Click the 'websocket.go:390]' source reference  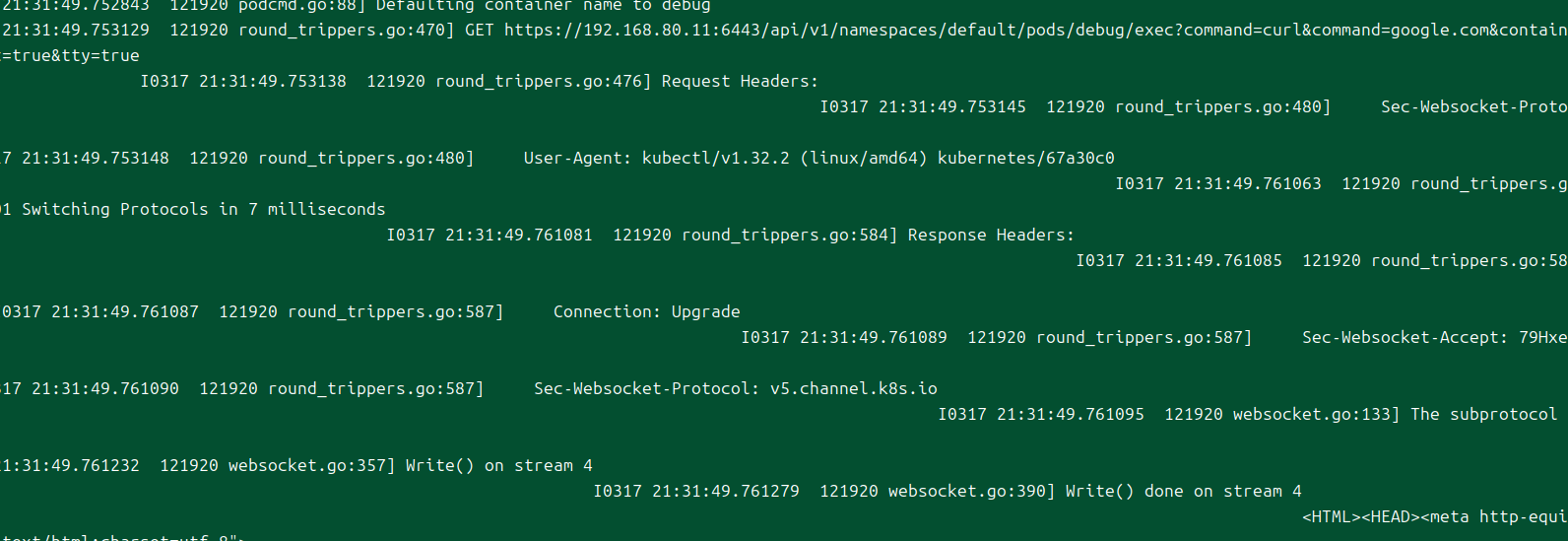971,492
